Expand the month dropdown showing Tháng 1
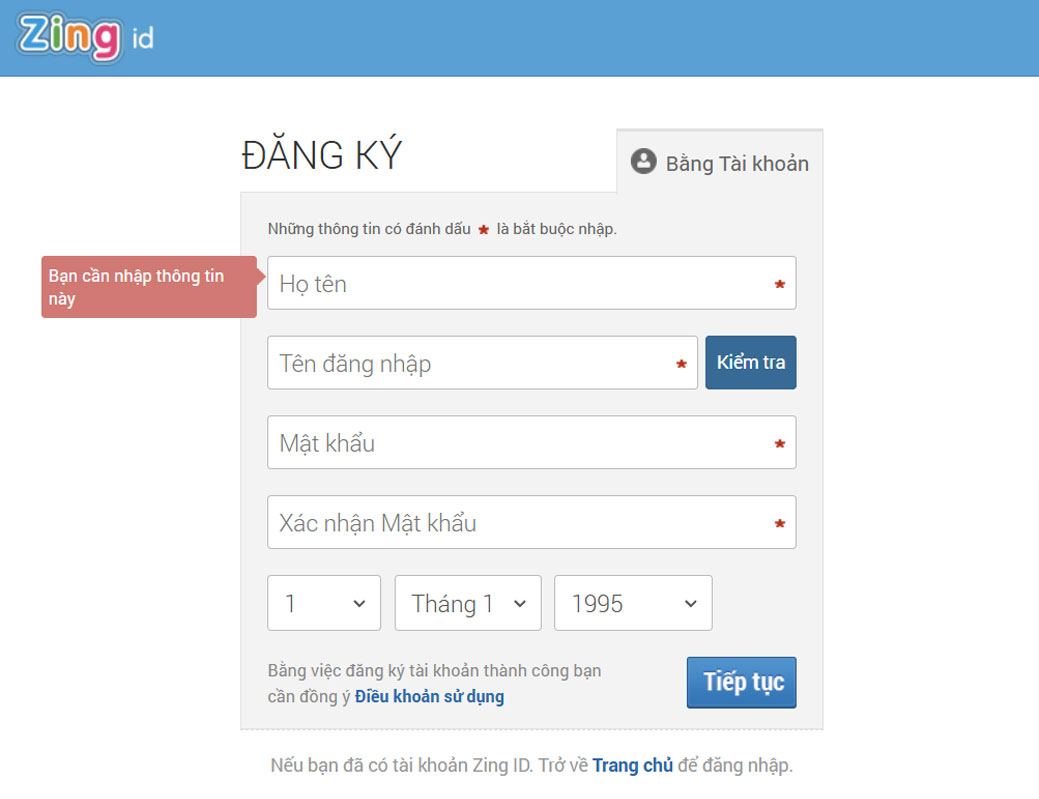 (x=467, y=603)
